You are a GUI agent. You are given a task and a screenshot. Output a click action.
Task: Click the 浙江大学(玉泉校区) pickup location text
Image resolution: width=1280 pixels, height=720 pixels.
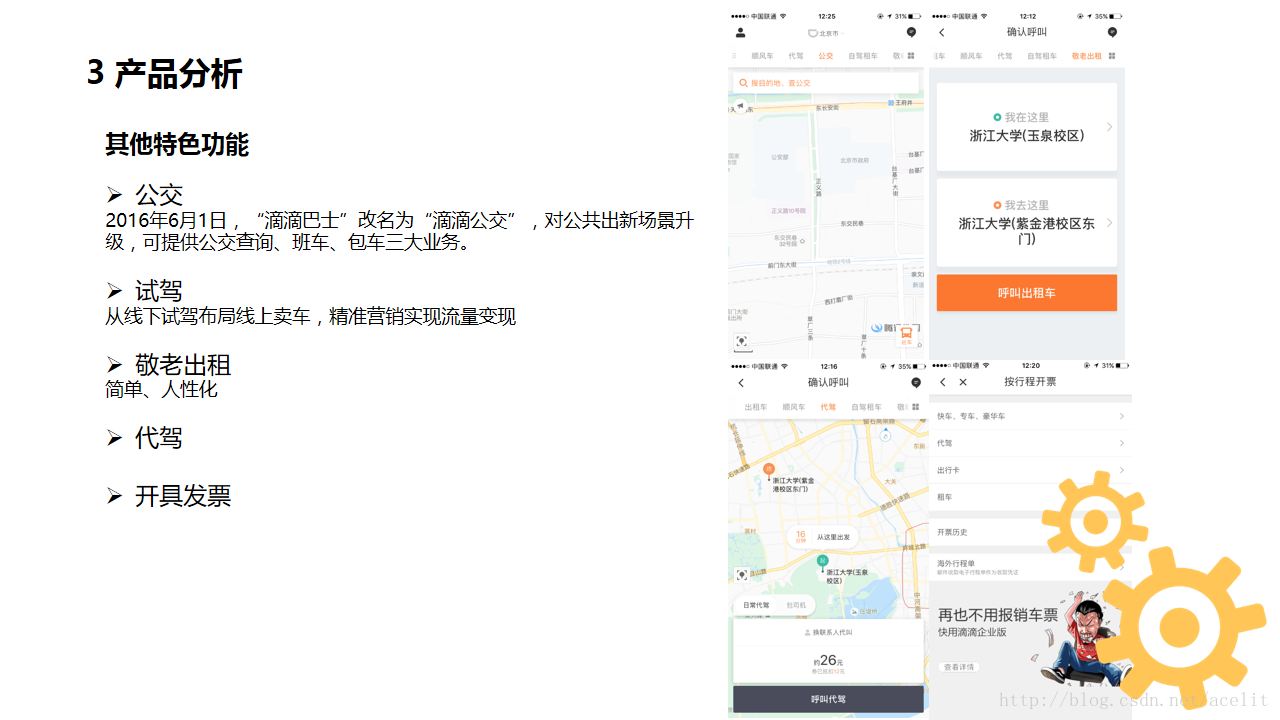[x=1027, y=136]
